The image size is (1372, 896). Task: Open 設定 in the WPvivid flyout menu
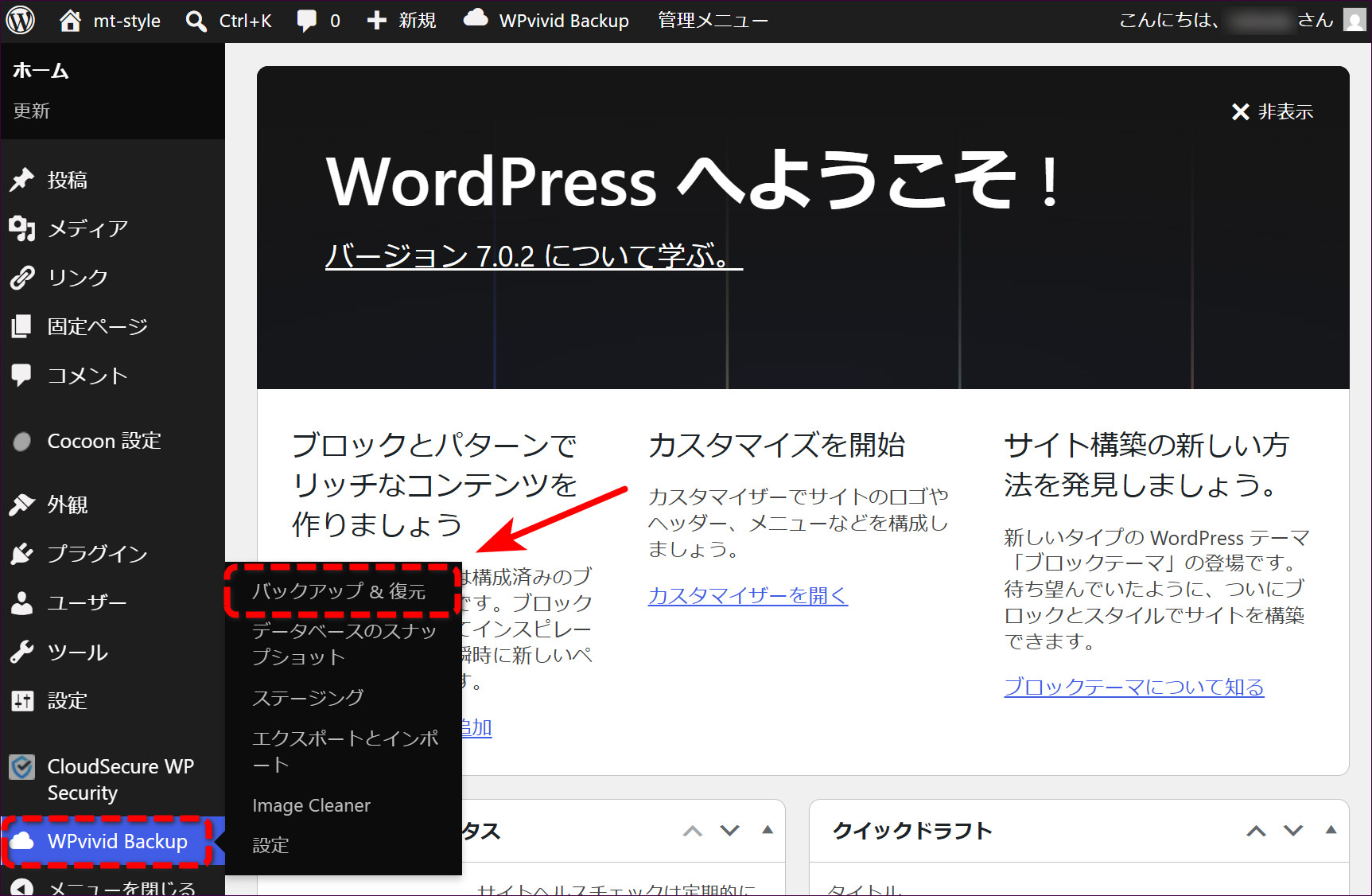point(270,845)
